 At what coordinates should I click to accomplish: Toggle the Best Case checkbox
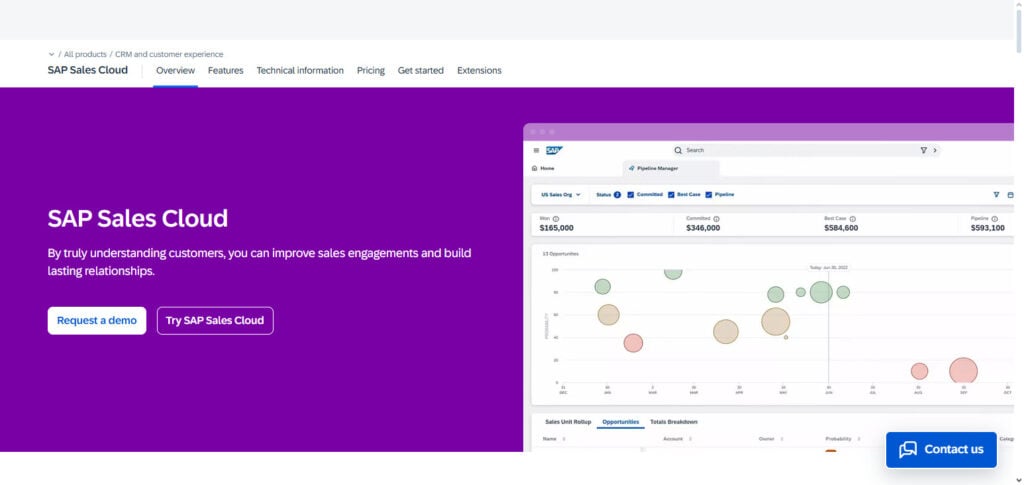click(671, 195)
